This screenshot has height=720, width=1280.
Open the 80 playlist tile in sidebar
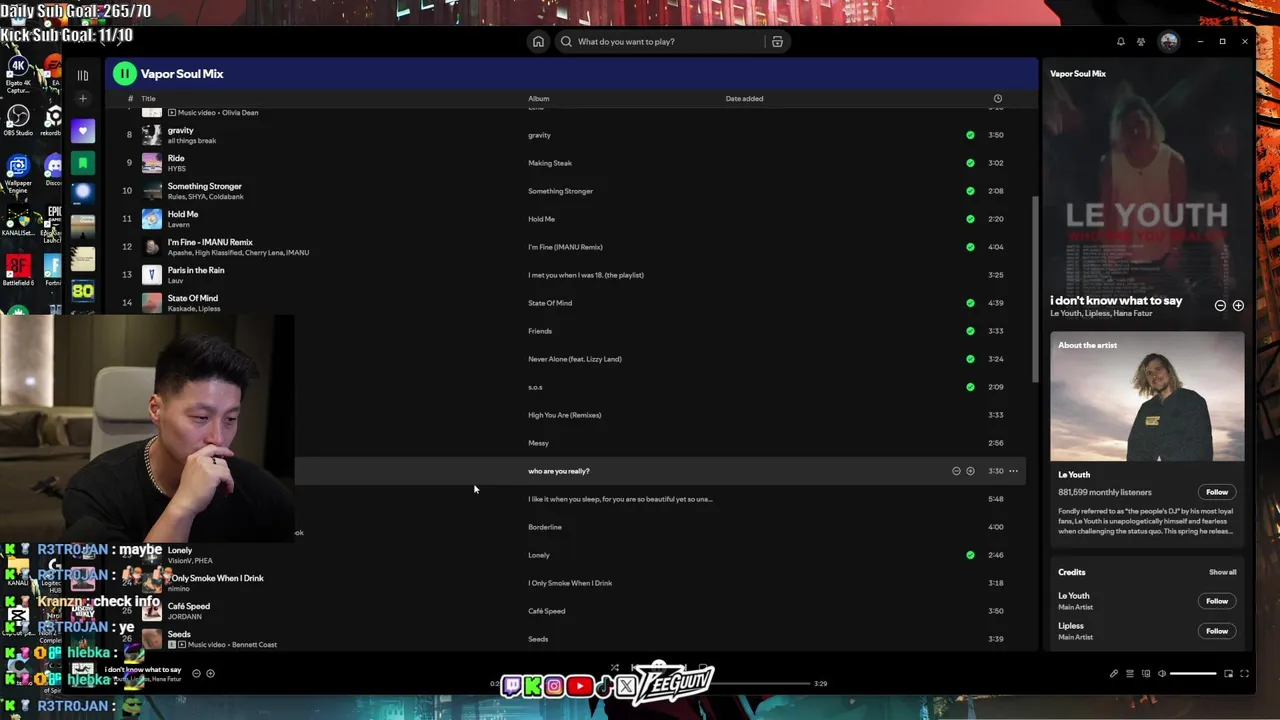83,291
